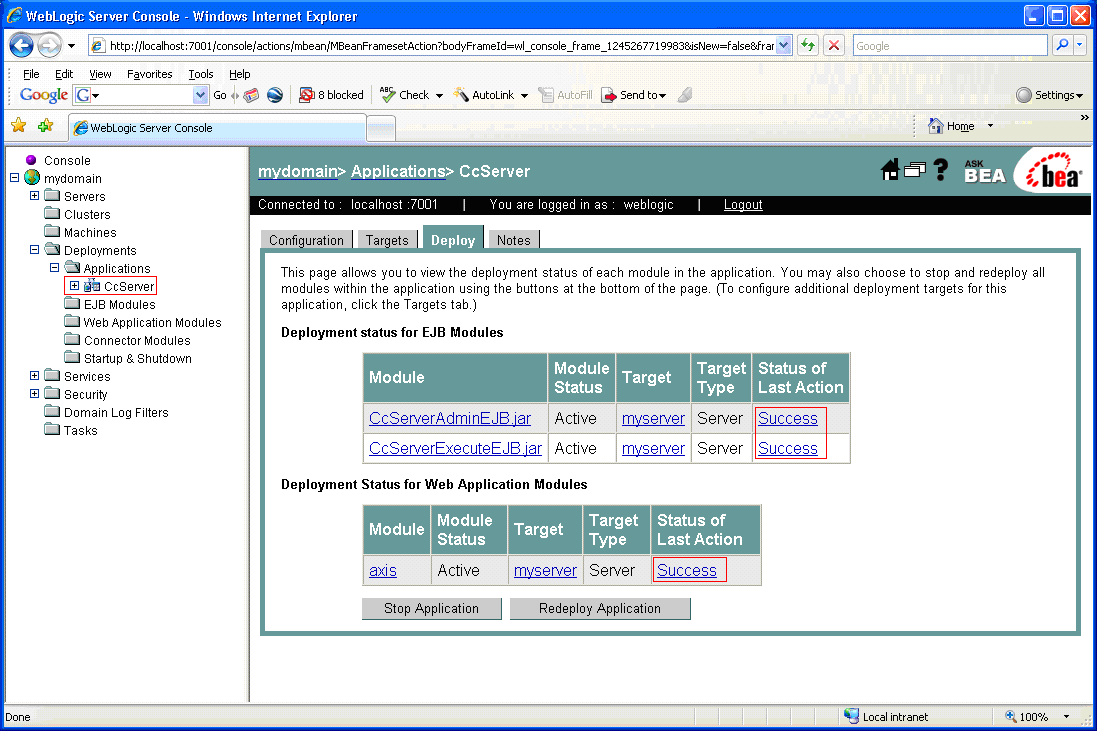Switch to the Configuration tab
The height and width of the screenshot is (733, 1099).
306,240
